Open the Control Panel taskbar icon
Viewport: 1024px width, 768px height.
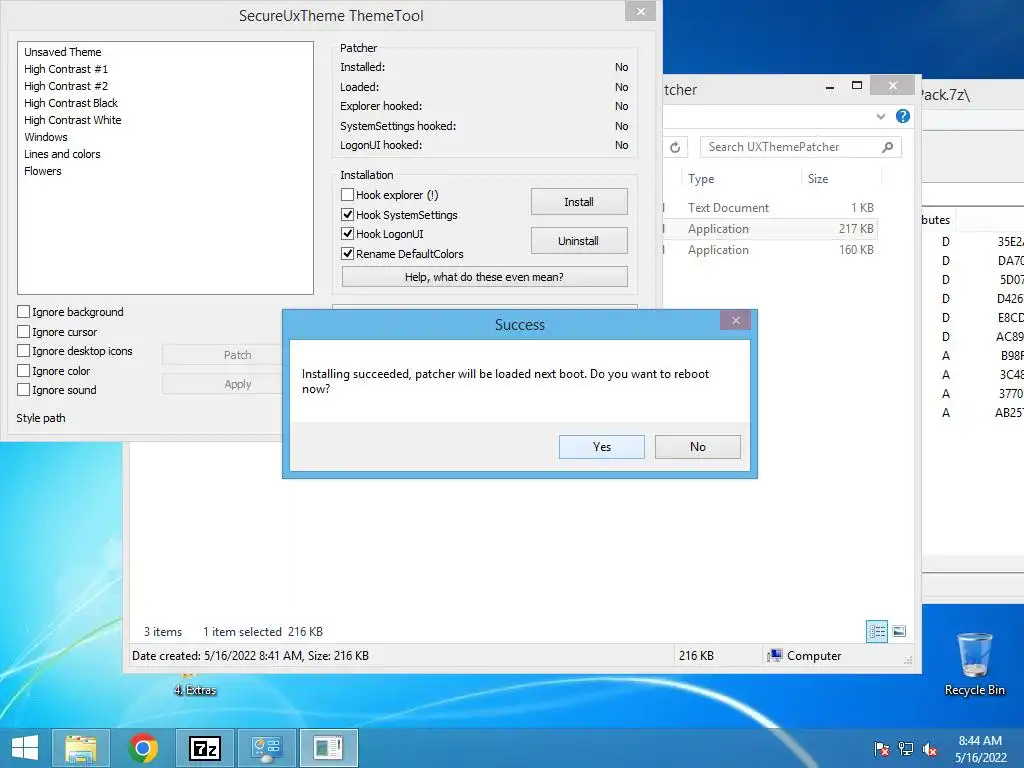click(x=266, y=748)
